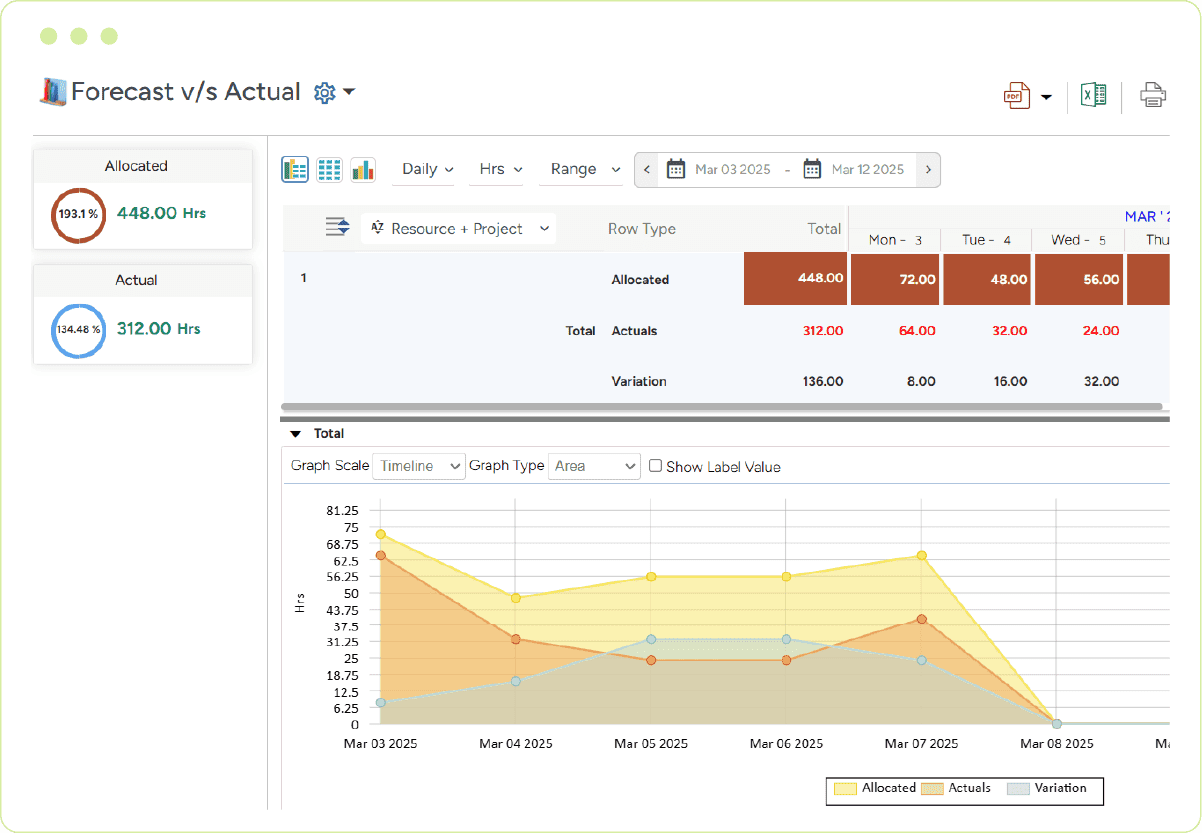The width and height of the screenshot is (1202, 833).
Task: Open the dropdown arrow beside Forecast v/s Actual
Action: (x=348, y=92)
